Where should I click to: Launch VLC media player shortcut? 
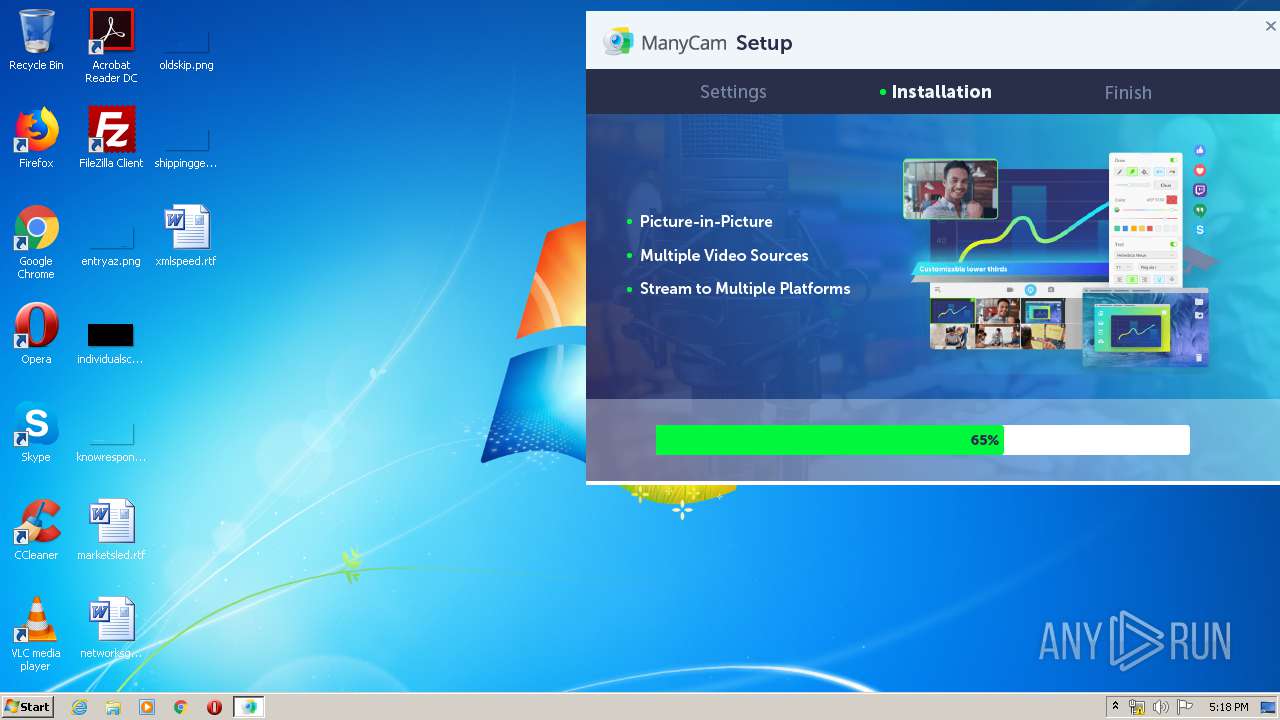pyautogui.click(x=36, y=635)
